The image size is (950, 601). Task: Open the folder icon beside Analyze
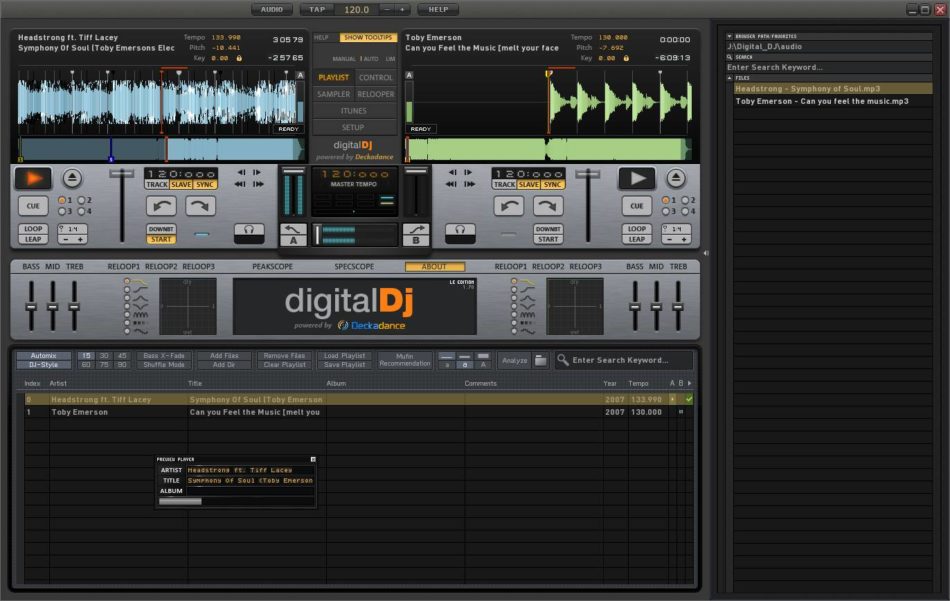(540, 360)
